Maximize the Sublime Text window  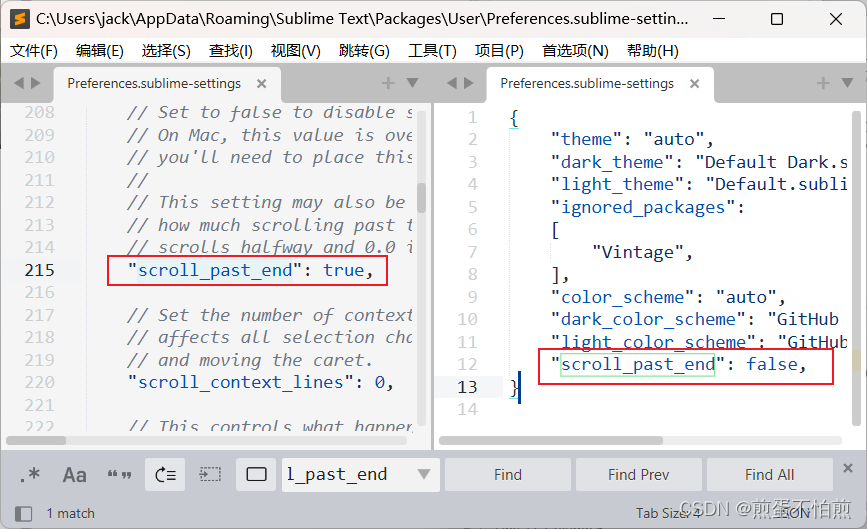[777, 19]
